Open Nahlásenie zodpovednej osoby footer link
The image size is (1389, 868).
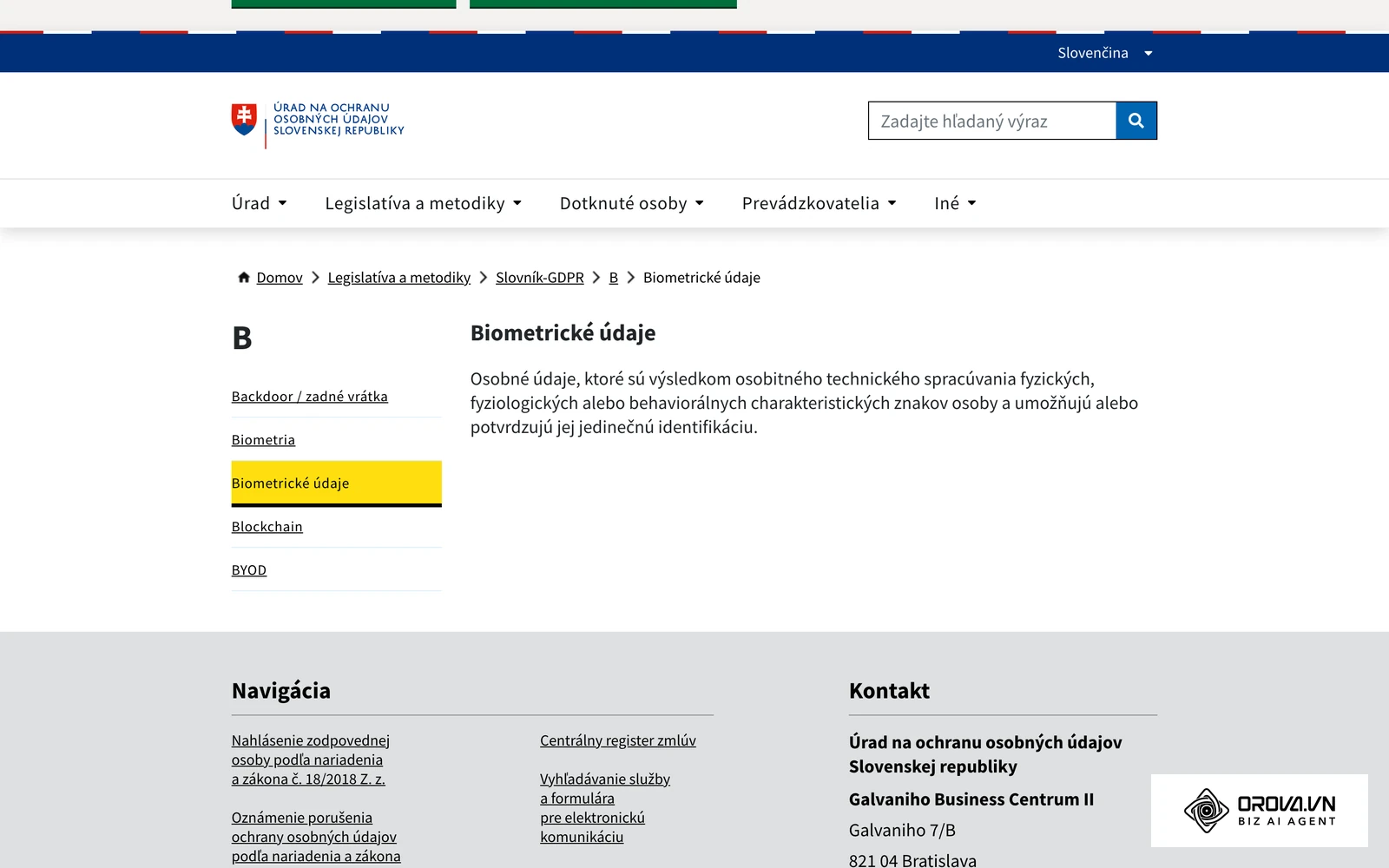click(311, 759)
